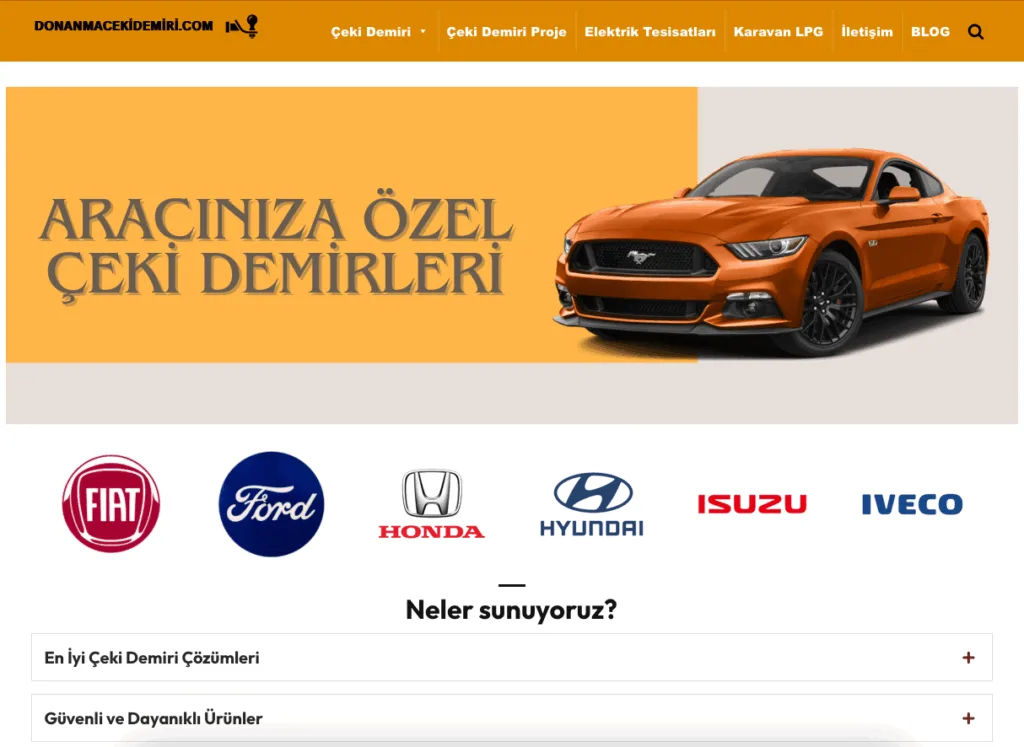Select the Isuzu brand logo

(x=752, y=504)
